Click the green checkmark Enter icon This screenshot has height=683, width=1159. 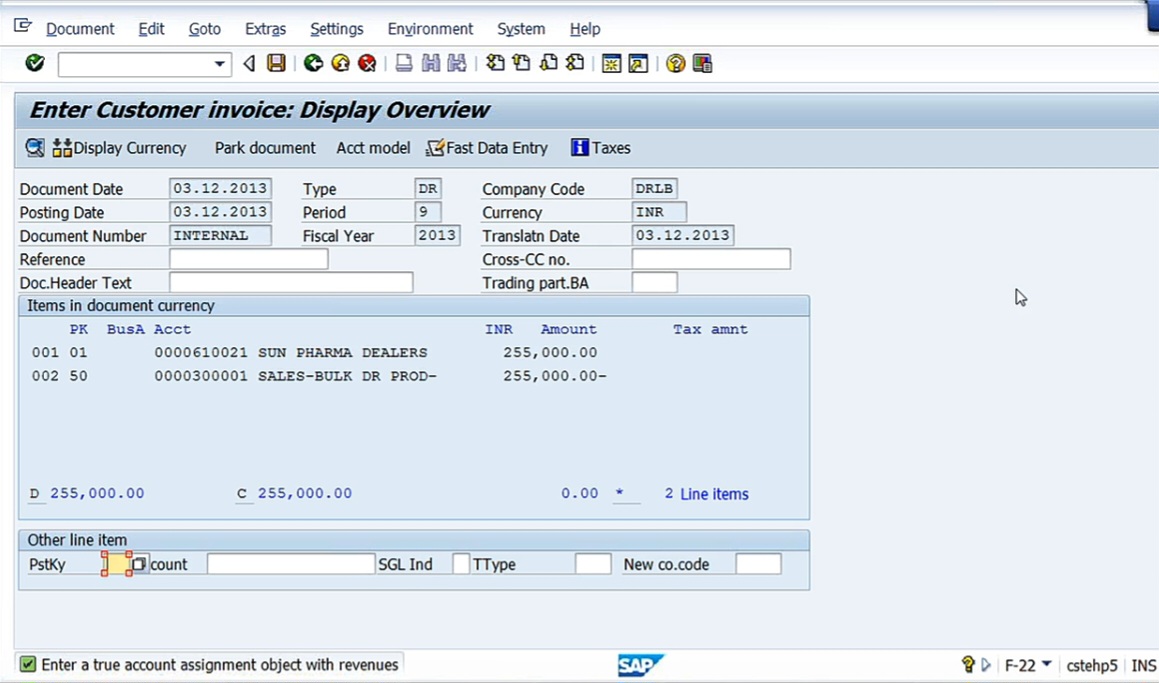click(x=34, y=64)
